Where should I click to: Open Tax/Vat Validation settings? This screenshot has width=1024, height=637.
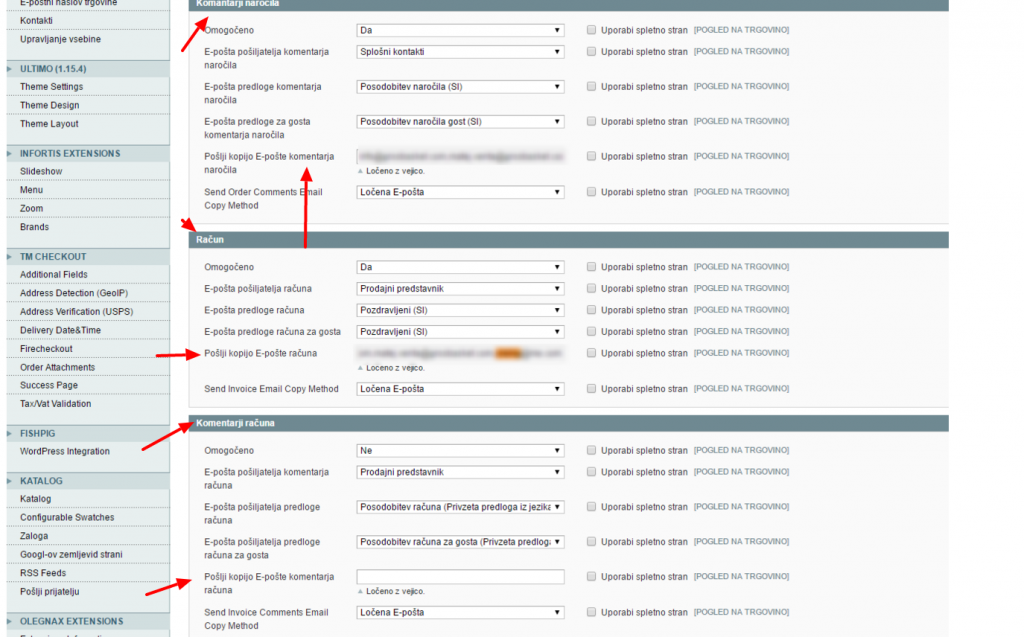(55, 404)
